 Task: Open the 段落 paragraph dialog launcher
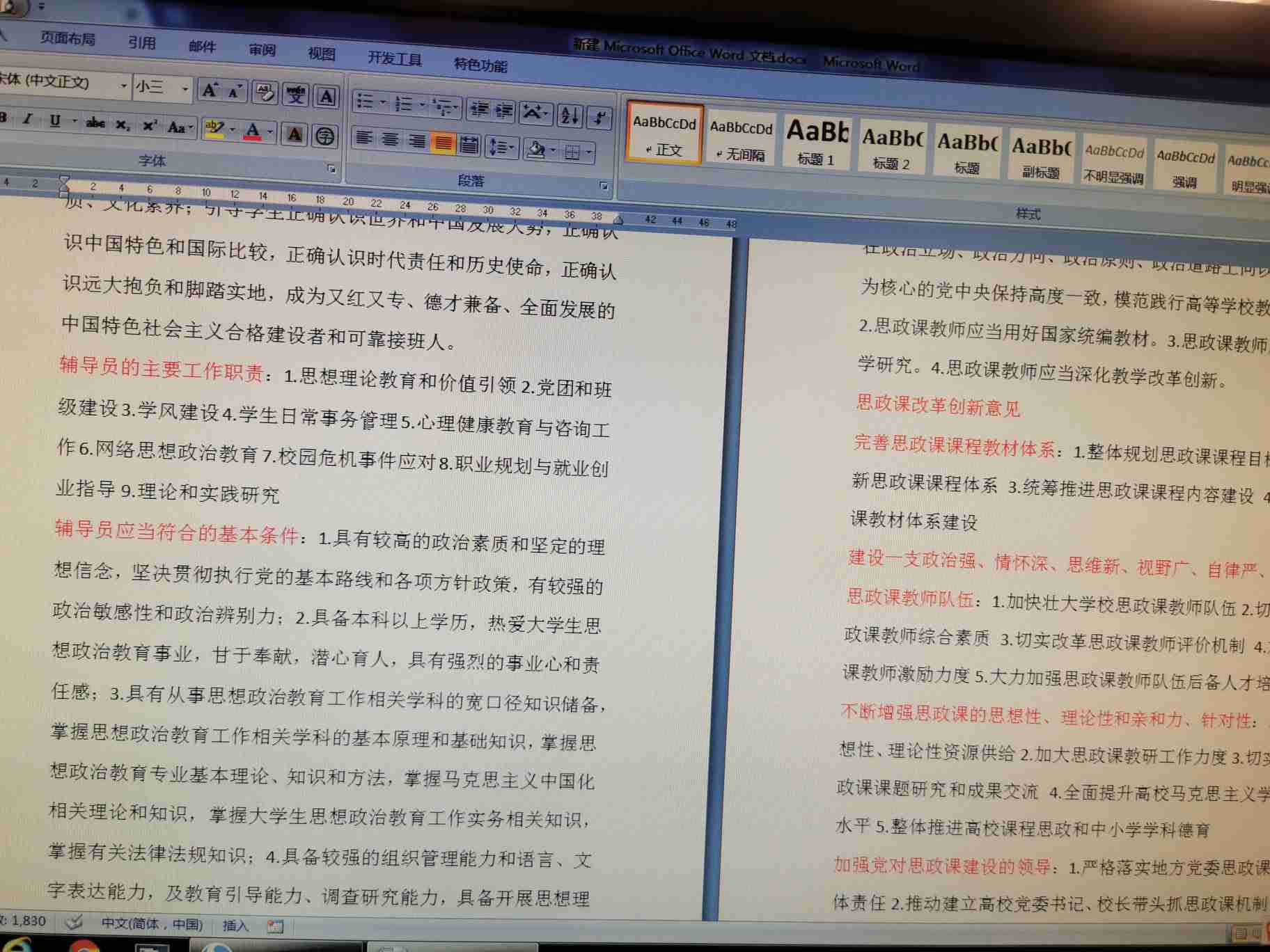(603, 186)
